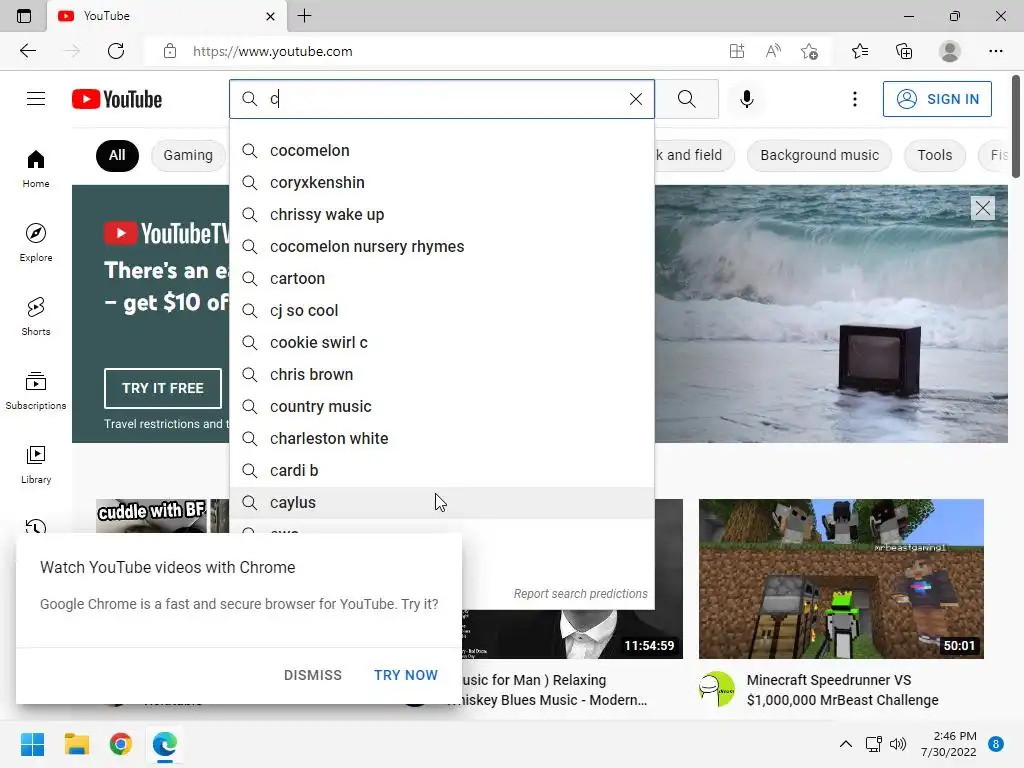Show hidden system tray icons
Viewport: 1024px width, 768px height.
[845, 744]
